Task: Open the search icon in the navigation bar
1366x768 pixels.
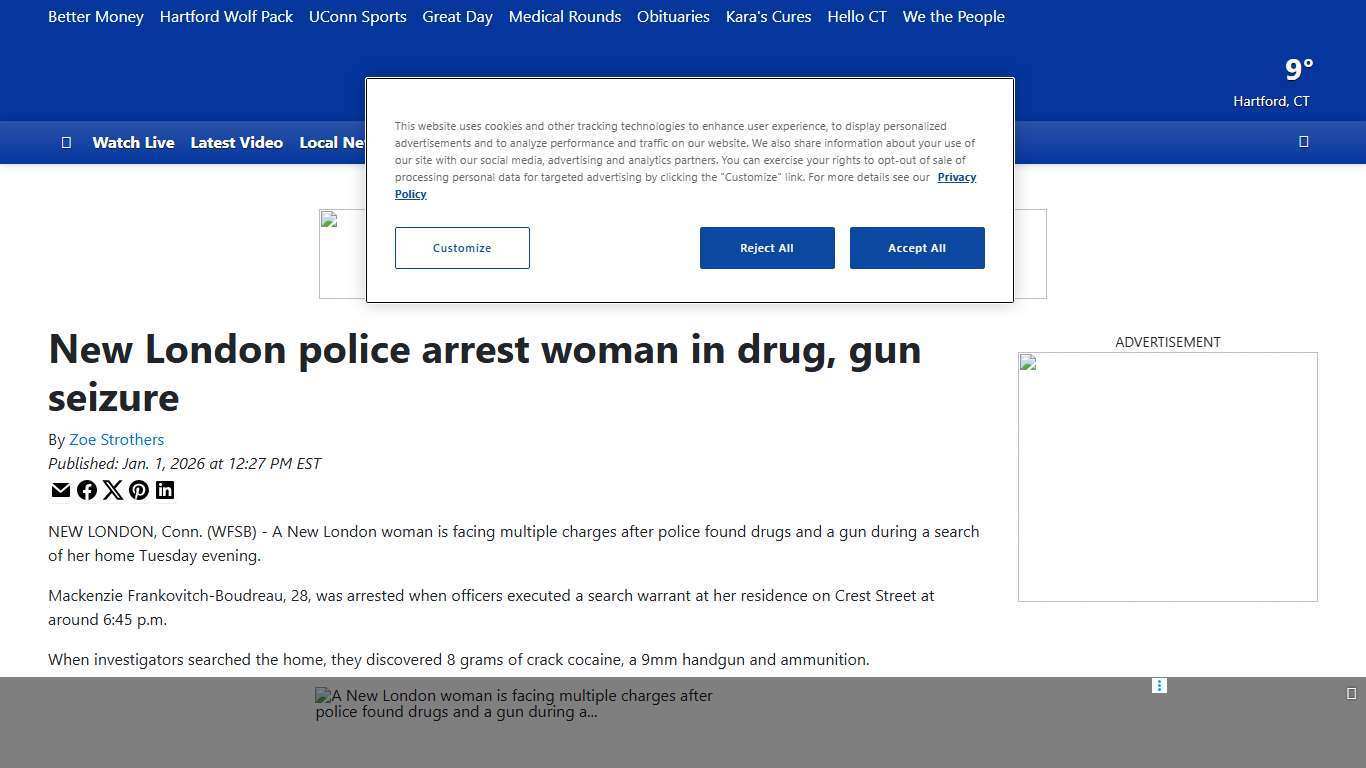Action: tap(1304, 142)
